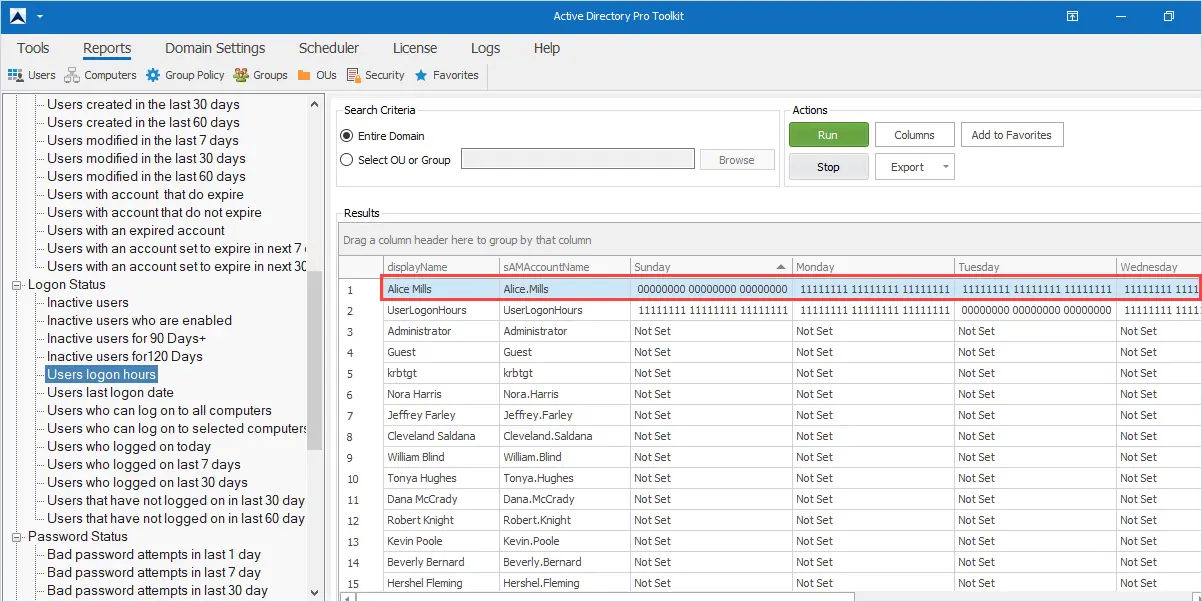Open the Domain Settings menu
The height and width of the screenshot is (602, 1202).
(215, 48)
